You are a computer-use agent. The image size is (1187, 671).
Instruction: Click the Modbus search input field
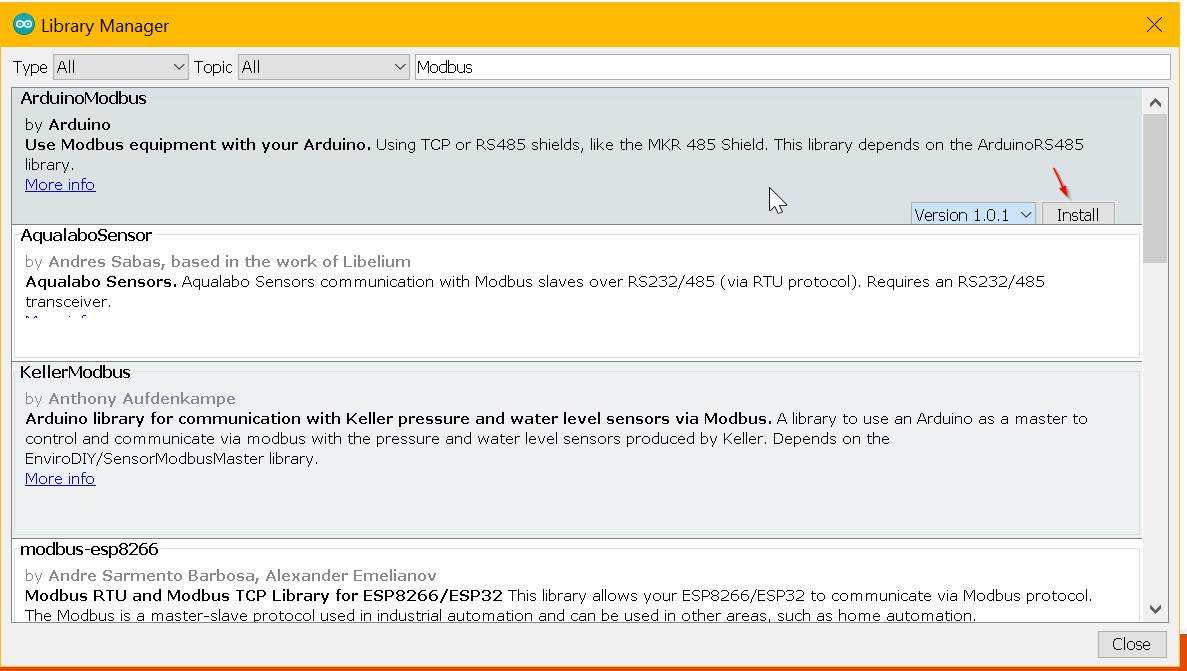tap(792, 67)
